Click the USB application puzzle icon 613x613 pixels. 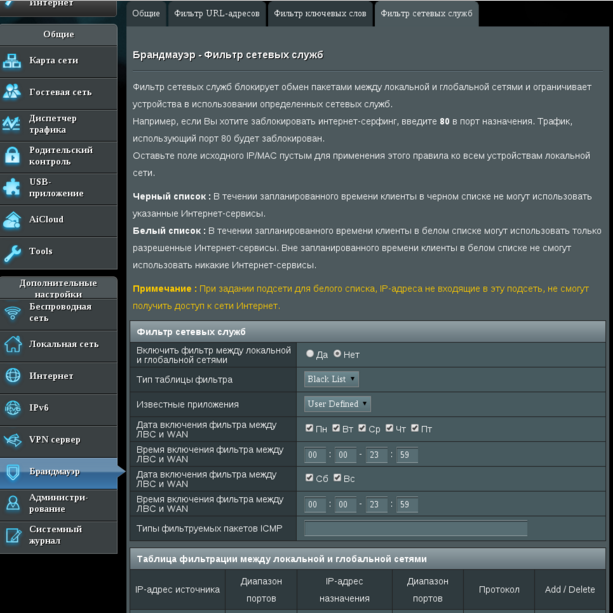[x=13, y=187]
